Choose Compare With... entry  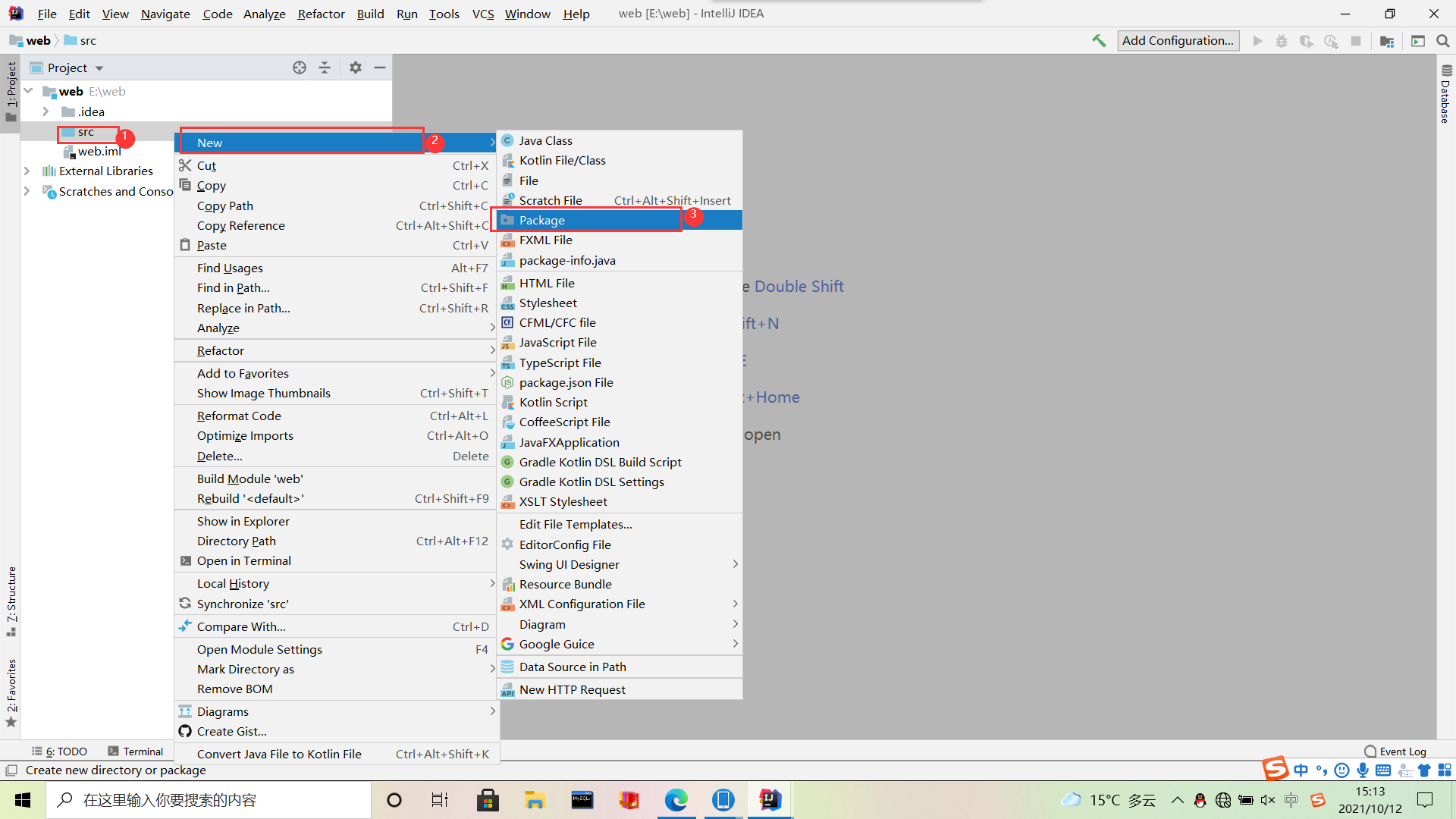[337, 626]
